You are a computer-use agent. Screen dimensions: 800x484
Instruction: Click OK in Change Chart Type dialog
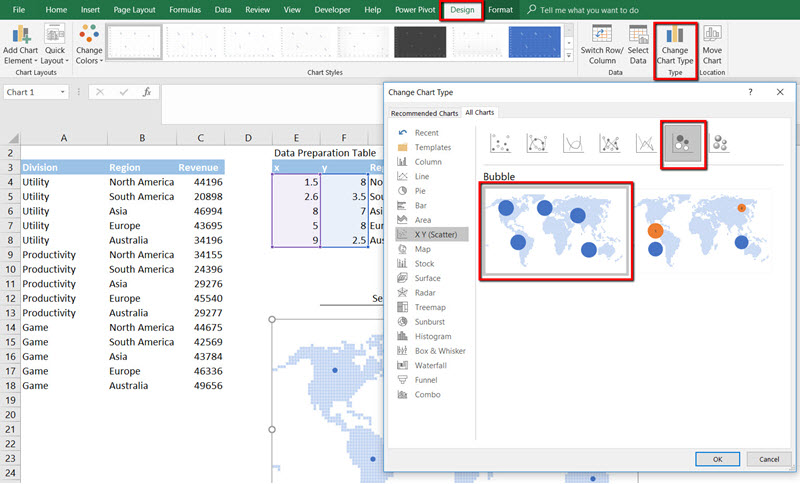coord(717,459)
